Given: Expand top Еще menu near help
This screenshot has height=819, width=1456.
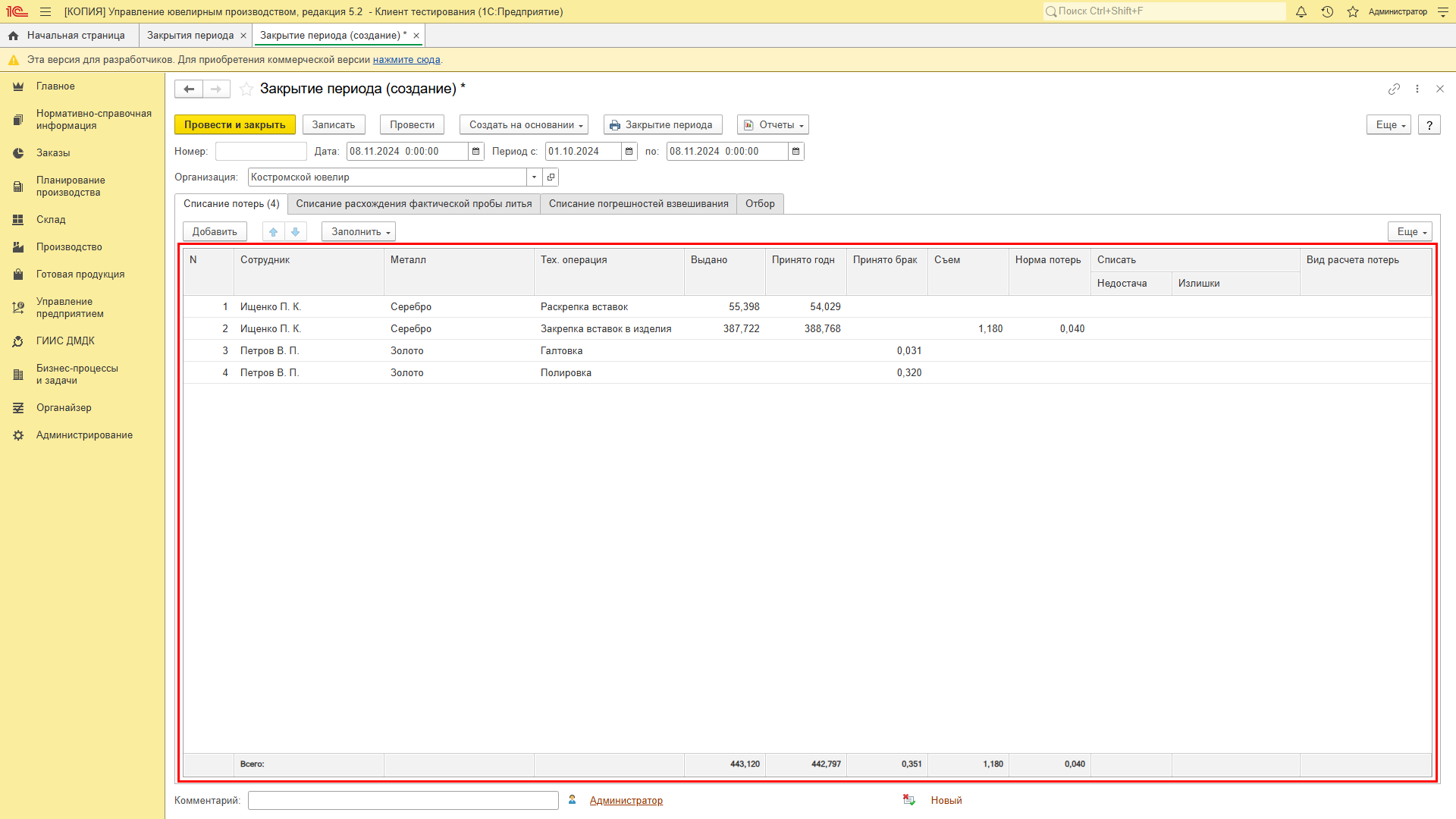Looking at the screenshot, I should (1389, 125).
